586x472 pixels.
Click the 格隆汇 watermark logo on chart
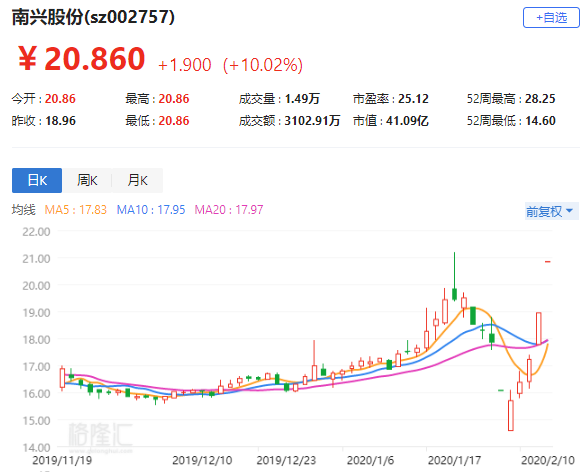pyautogui.click(x=101, y=436)
